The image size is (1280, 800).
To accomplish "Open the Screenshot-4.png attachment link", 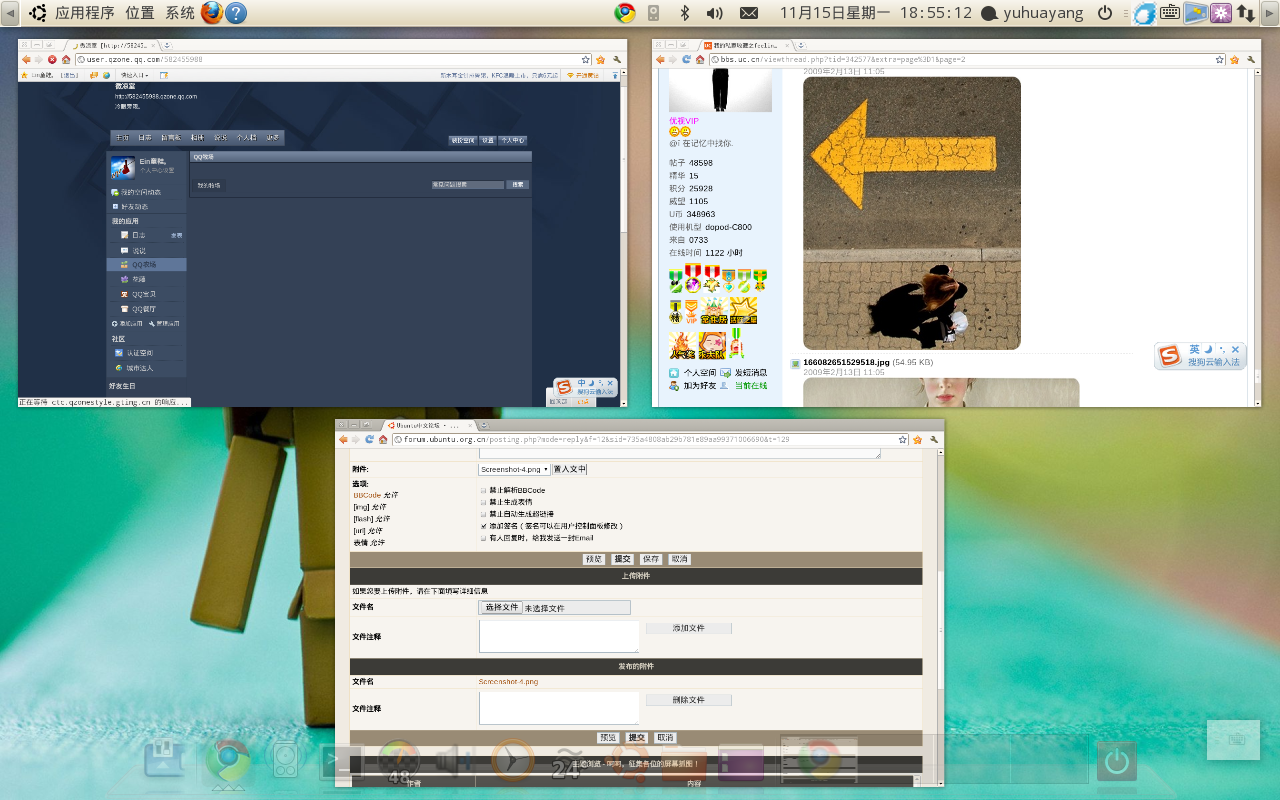I will pyautogui.click(x=508, y=682).
